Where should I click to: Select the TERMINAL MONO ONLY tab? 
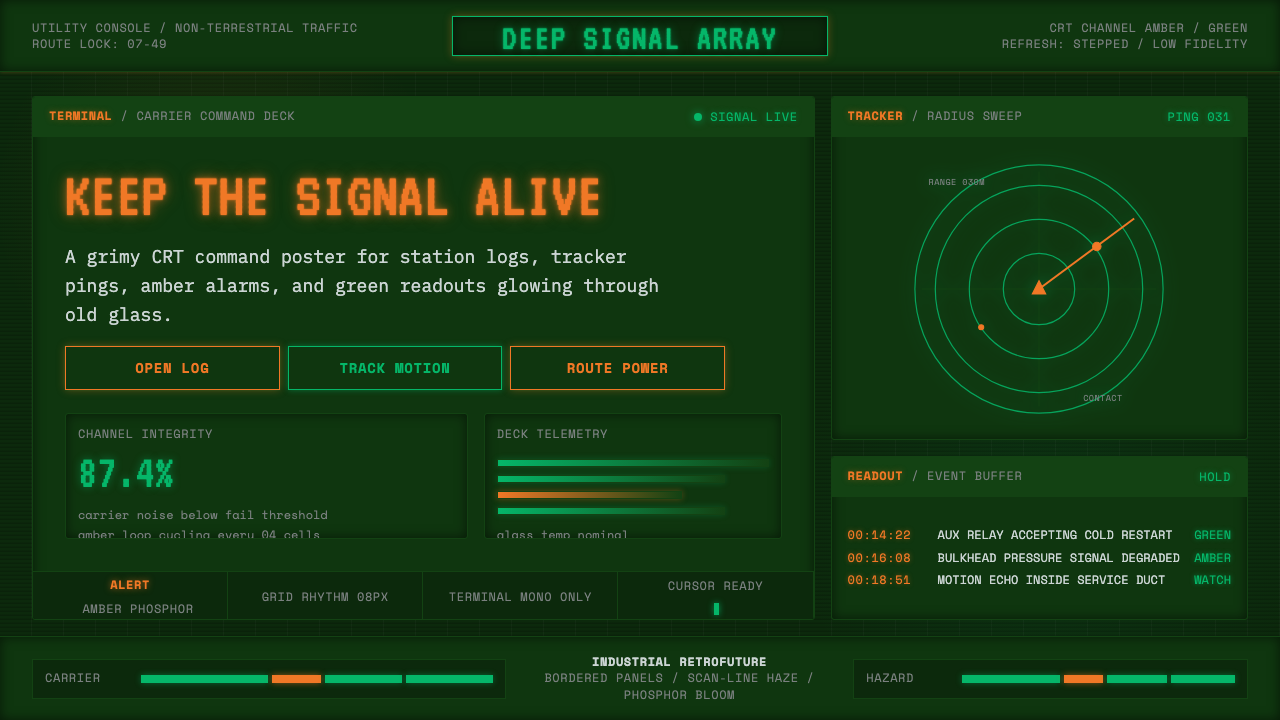pyautogui.click(x=520, y=596)
